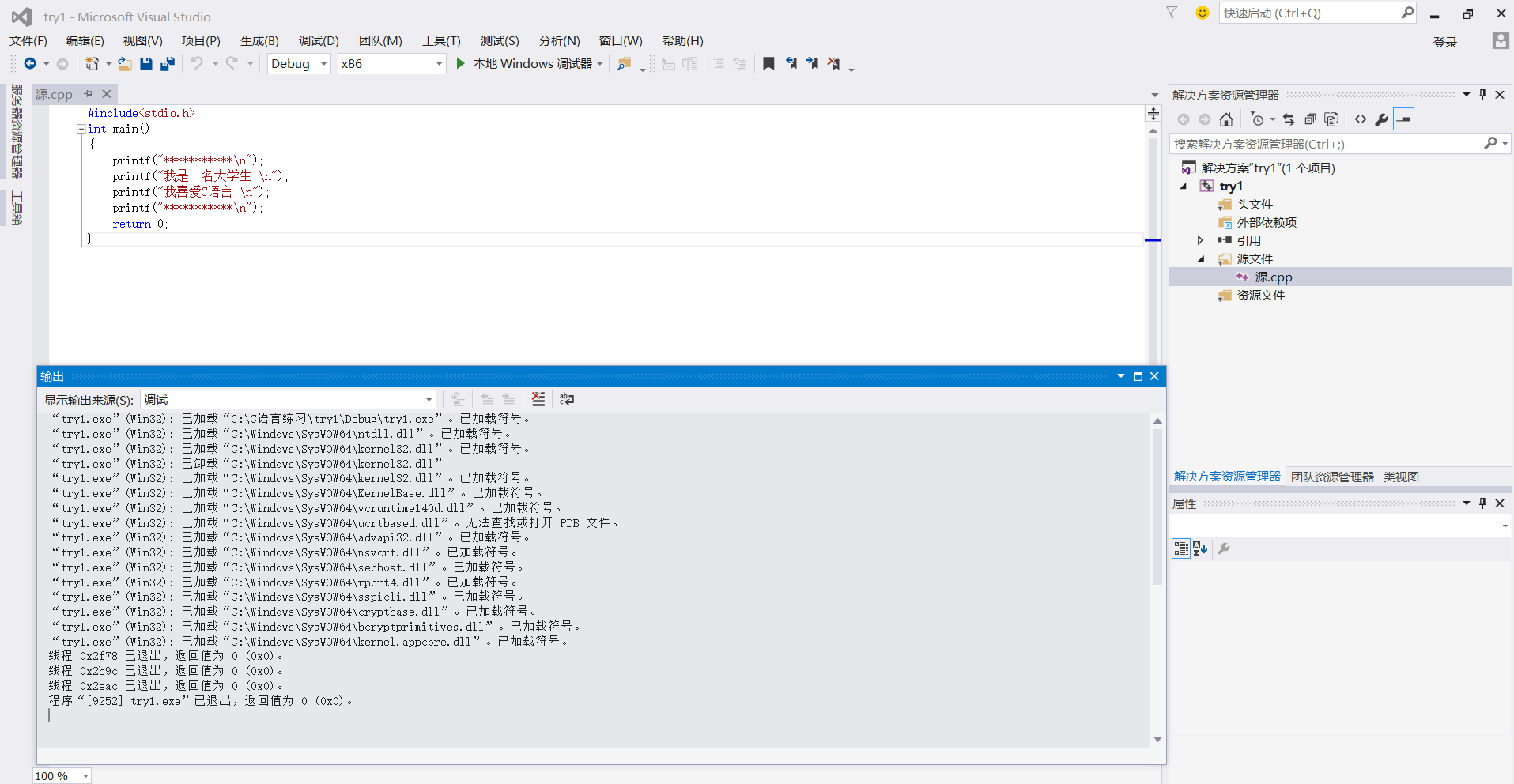Clear all bookmarks with the red X bookmark icon

click(833, 63)
